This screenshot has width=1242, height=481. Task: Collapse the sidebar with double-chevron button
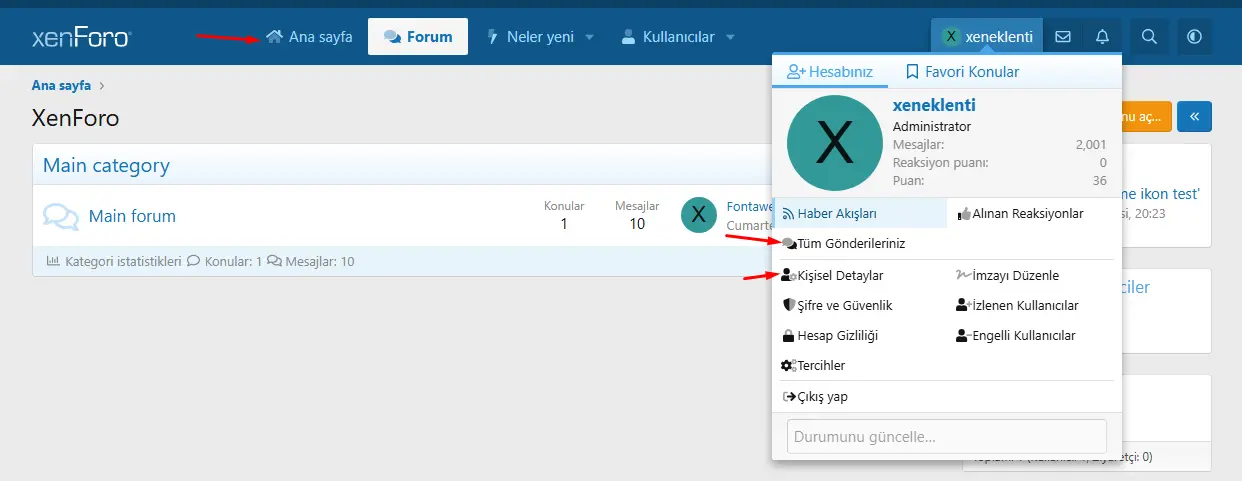pyautogui.click(x=1194, y=117)
